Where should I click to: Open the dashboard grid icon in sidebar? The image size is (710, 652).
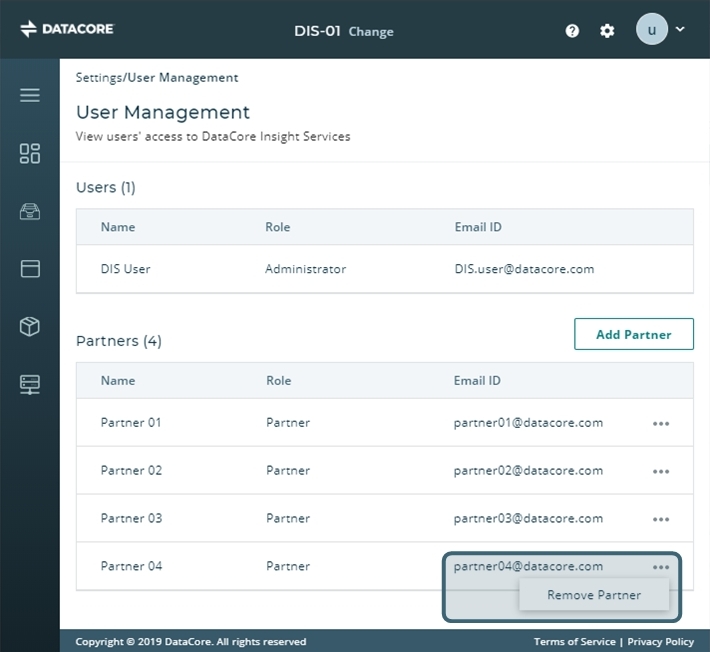pos(30,153)
